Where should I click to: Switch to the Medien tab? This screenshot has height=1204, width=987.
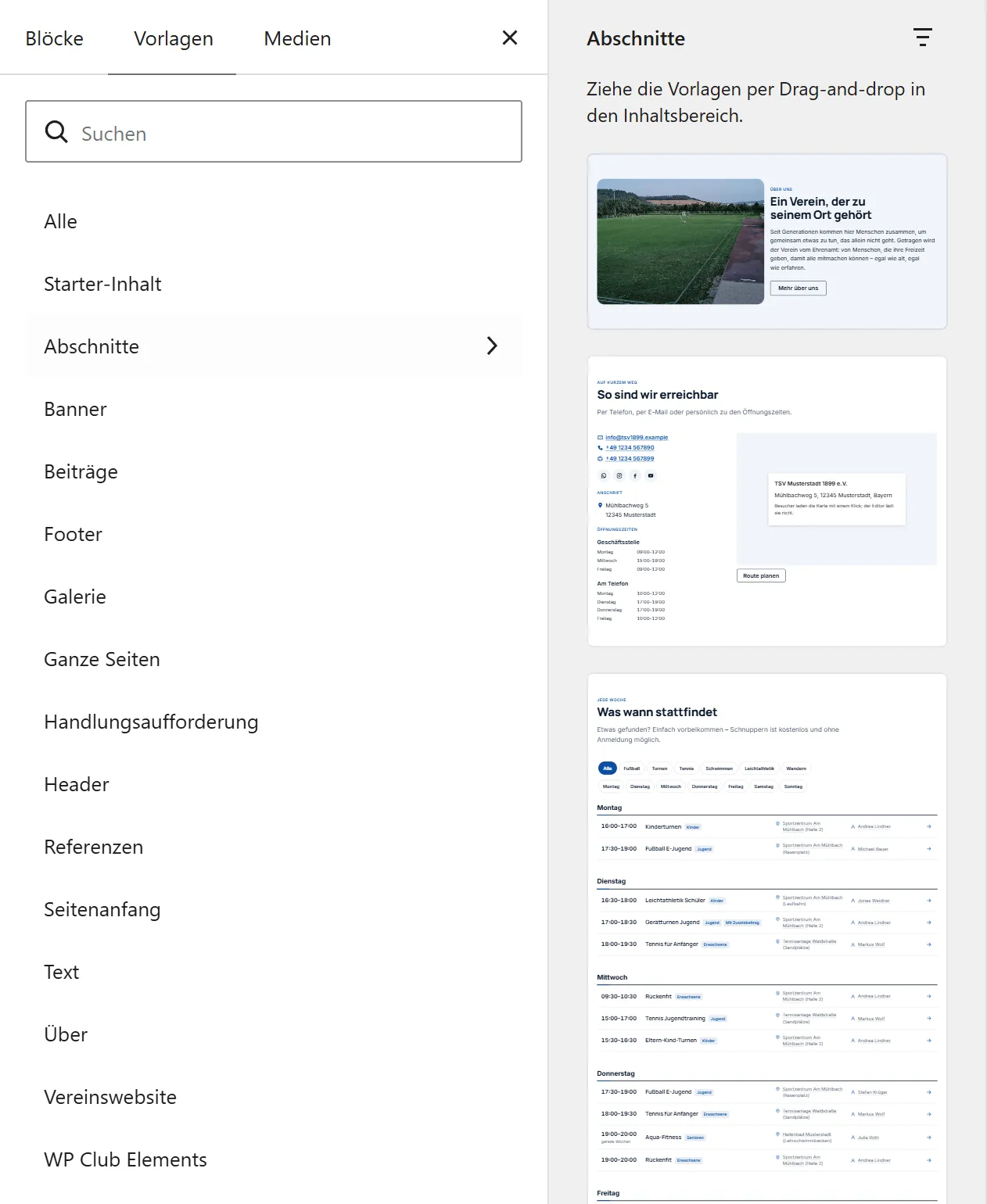pos(297,38)
